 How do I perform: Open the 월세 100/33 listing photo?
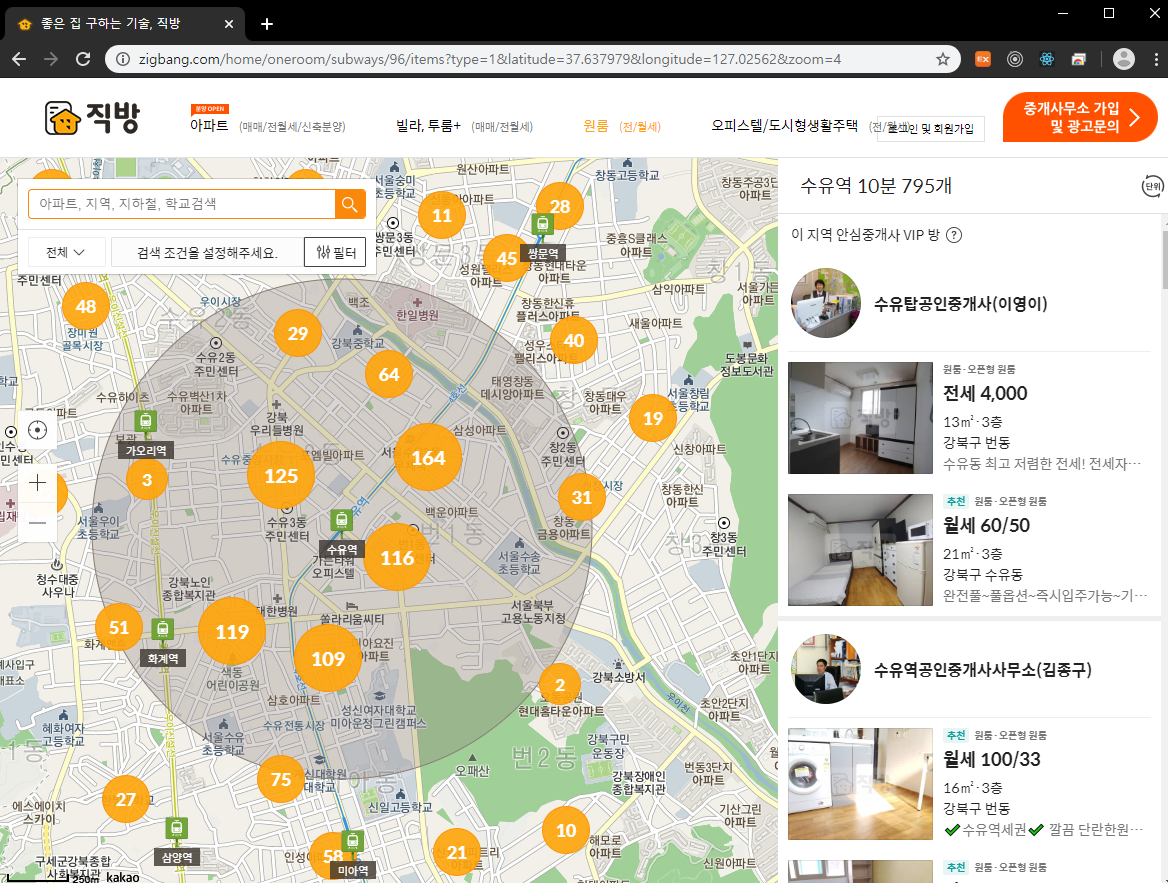(860, 784)
